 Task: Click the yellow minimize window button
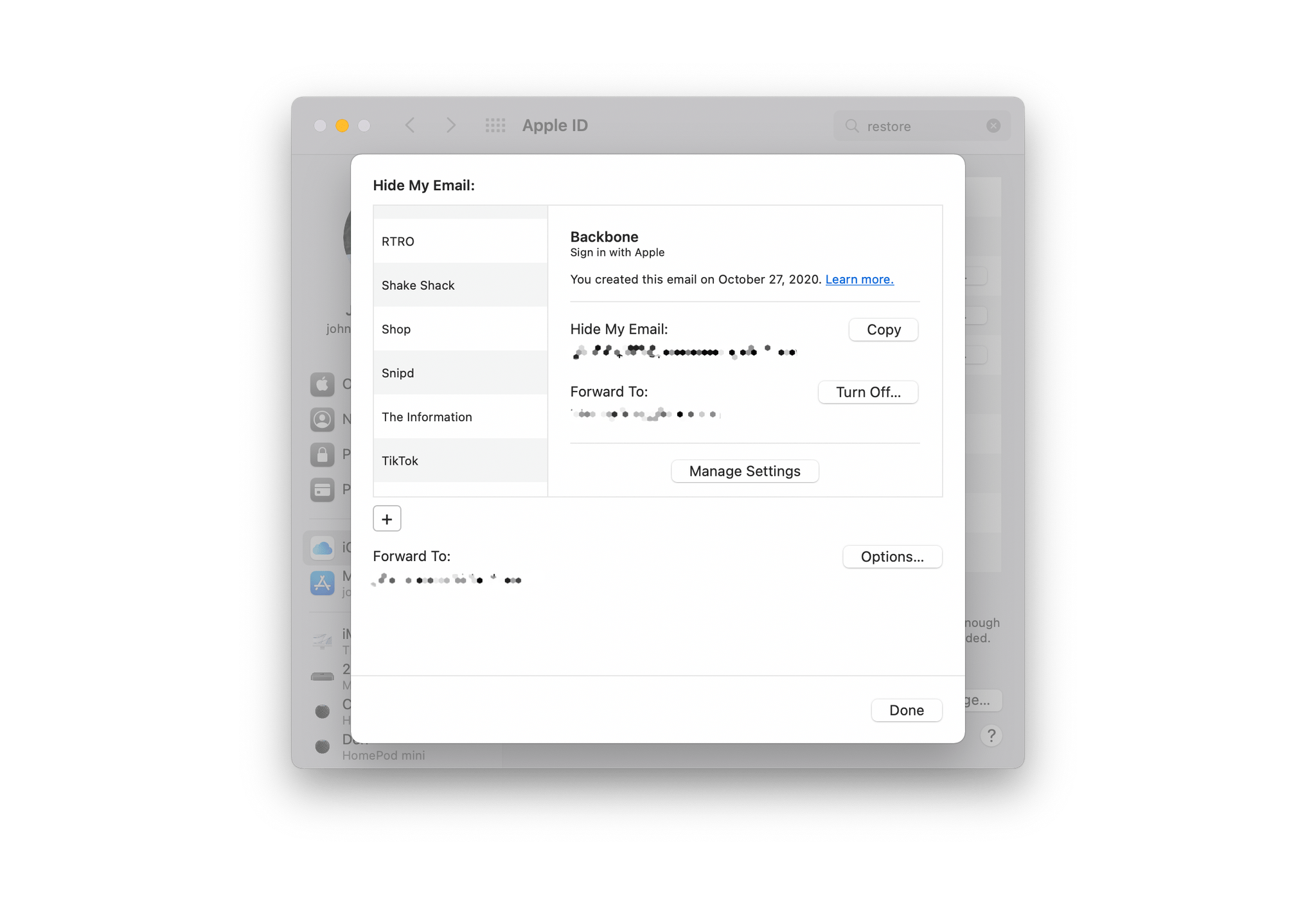pyautogui.click(x=342, y=125)
